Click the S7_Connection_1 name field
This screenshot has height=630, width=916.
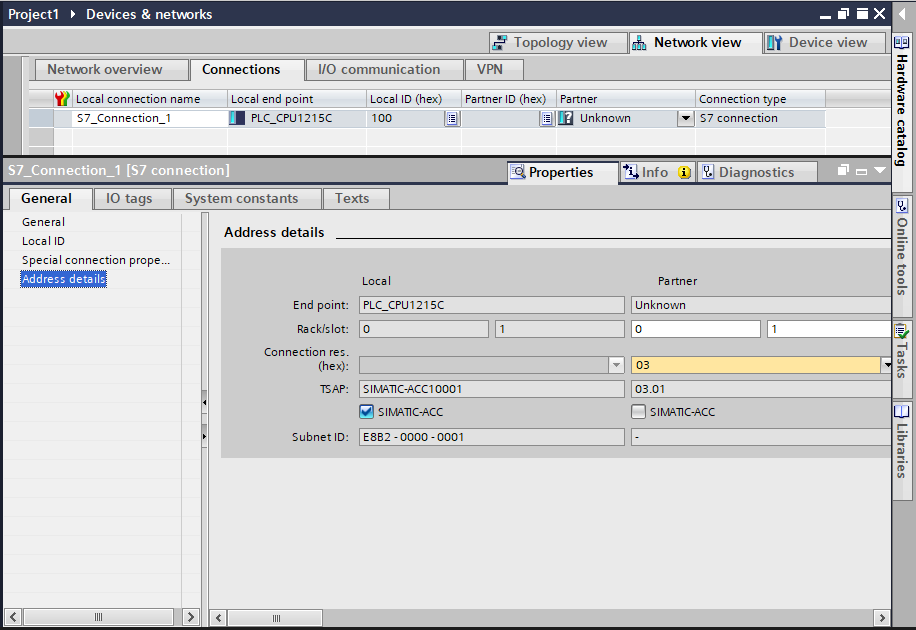pos(150,118)
